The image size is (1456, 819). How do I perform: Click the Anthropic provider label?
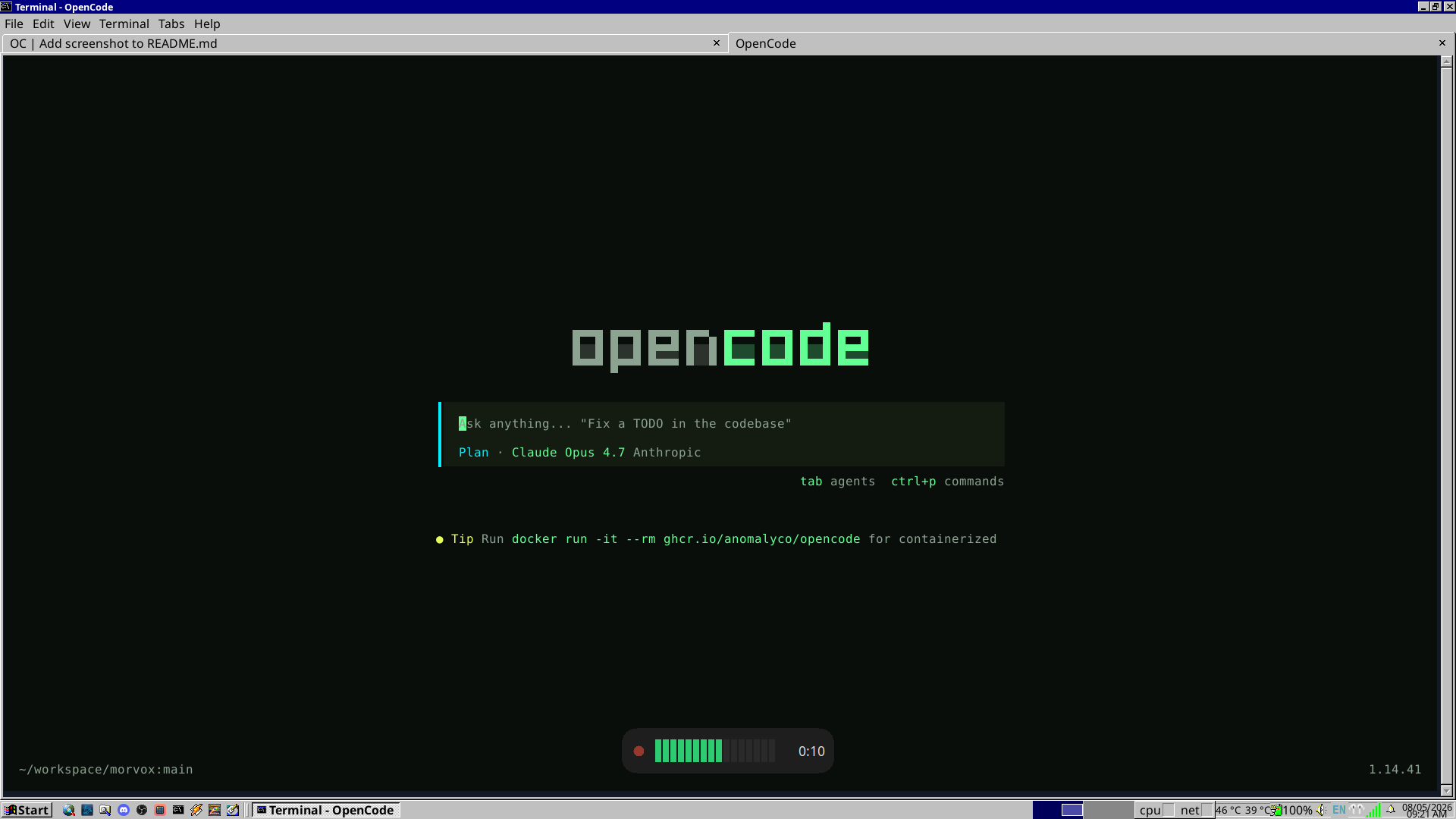point(667,453)
